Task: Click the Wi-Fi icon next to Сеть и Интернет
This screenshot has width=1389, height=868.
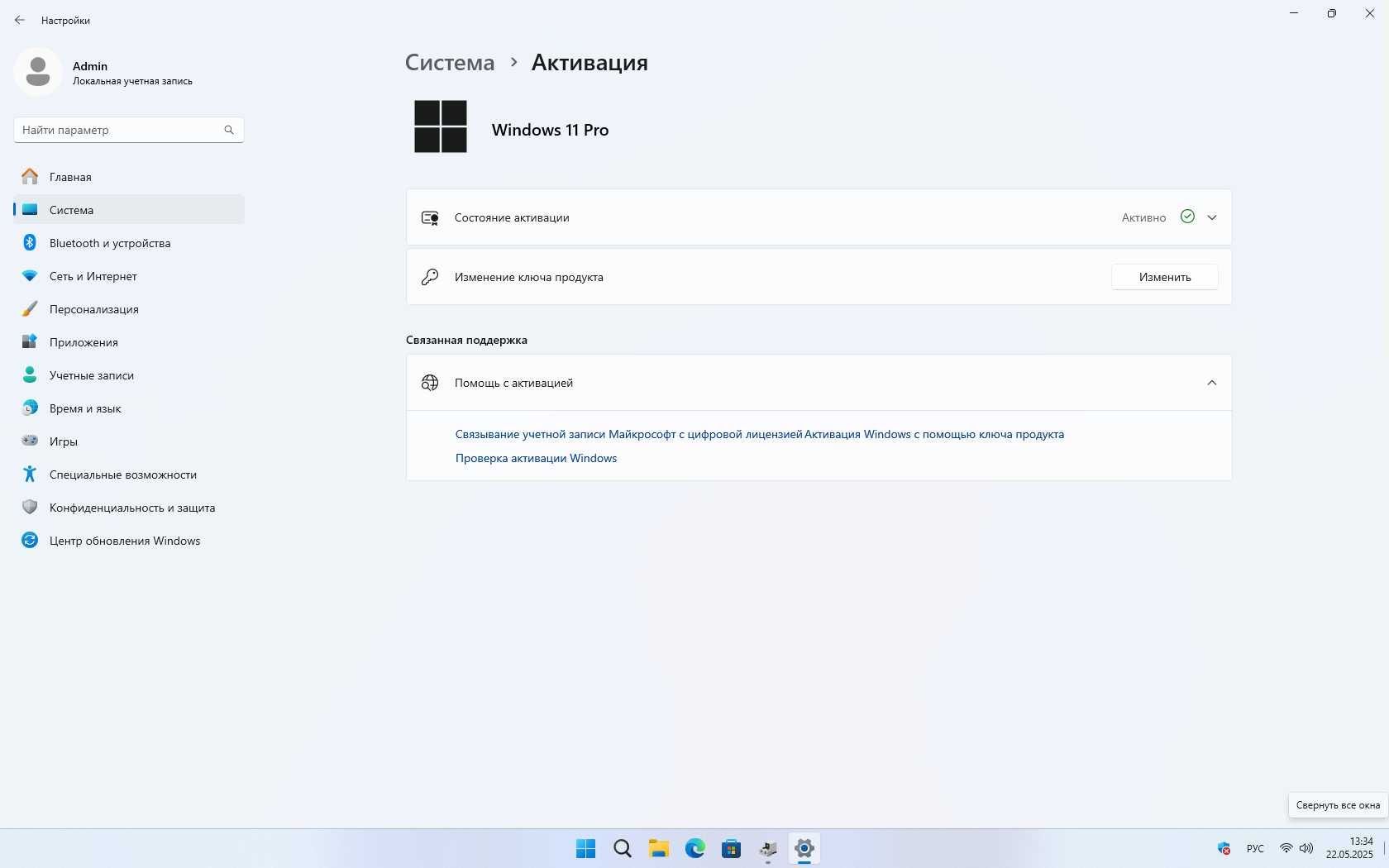Action: (x=30, y=276)
